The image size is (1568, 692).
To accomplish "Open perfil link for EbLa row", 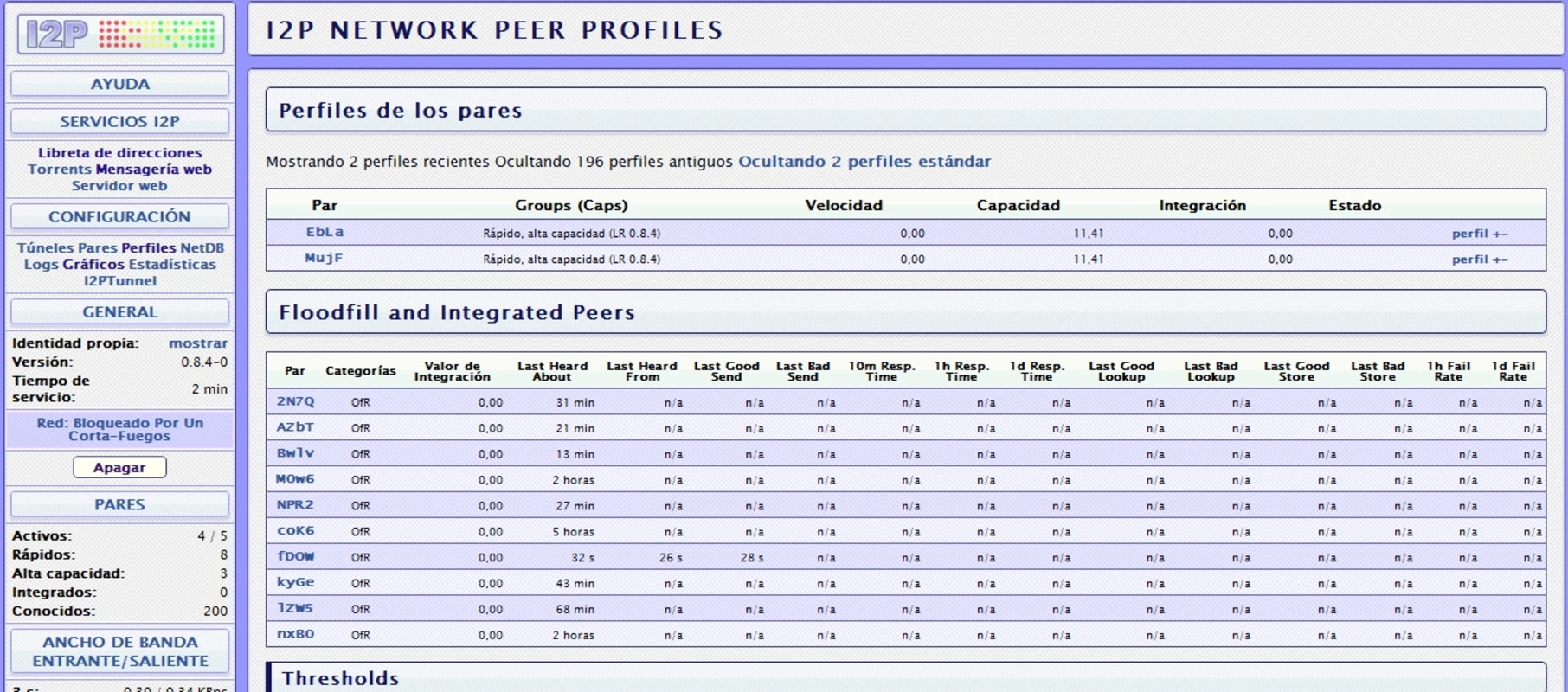I will (1469, 234).
